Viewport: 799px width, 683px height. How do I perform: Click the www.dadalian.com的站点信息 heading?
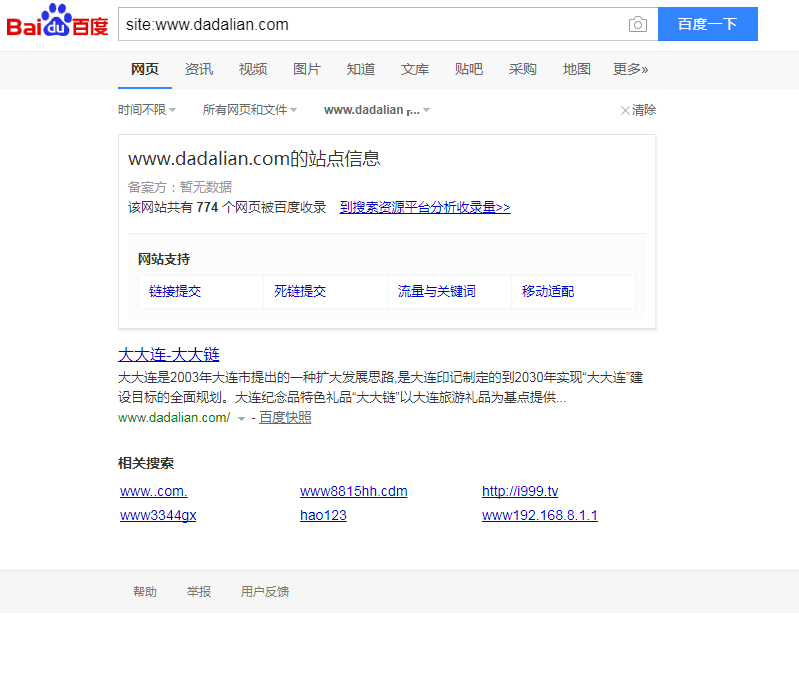click(x=254, y=159)
